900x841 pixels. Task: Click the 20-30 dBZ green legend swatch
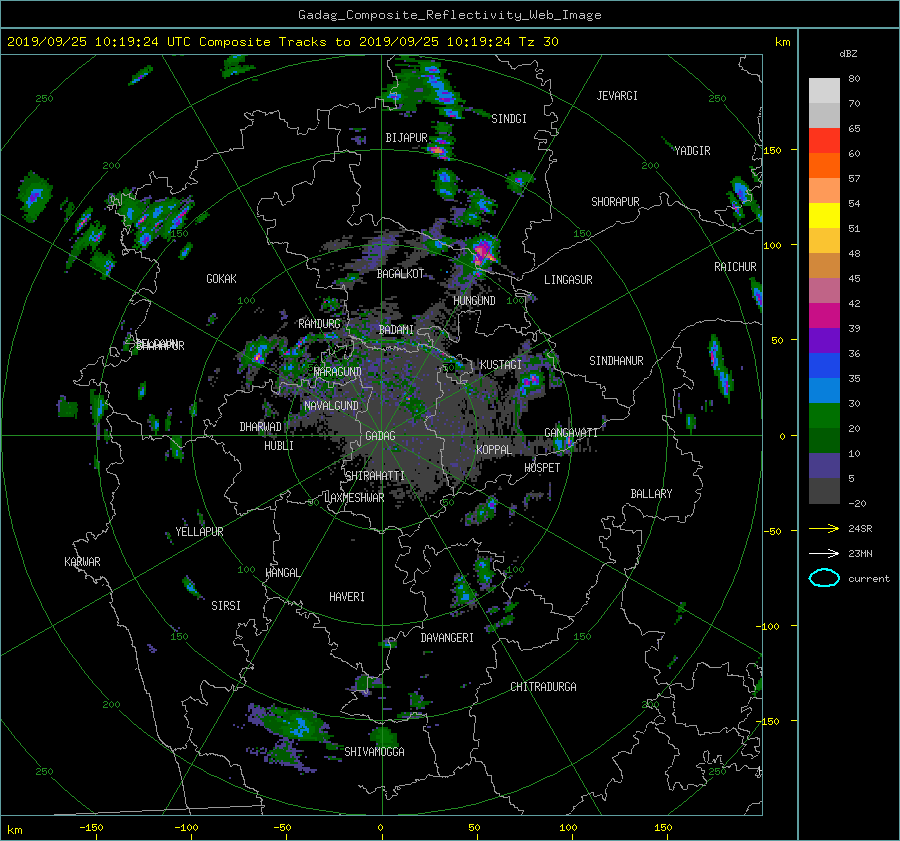[x=824, y=416]
